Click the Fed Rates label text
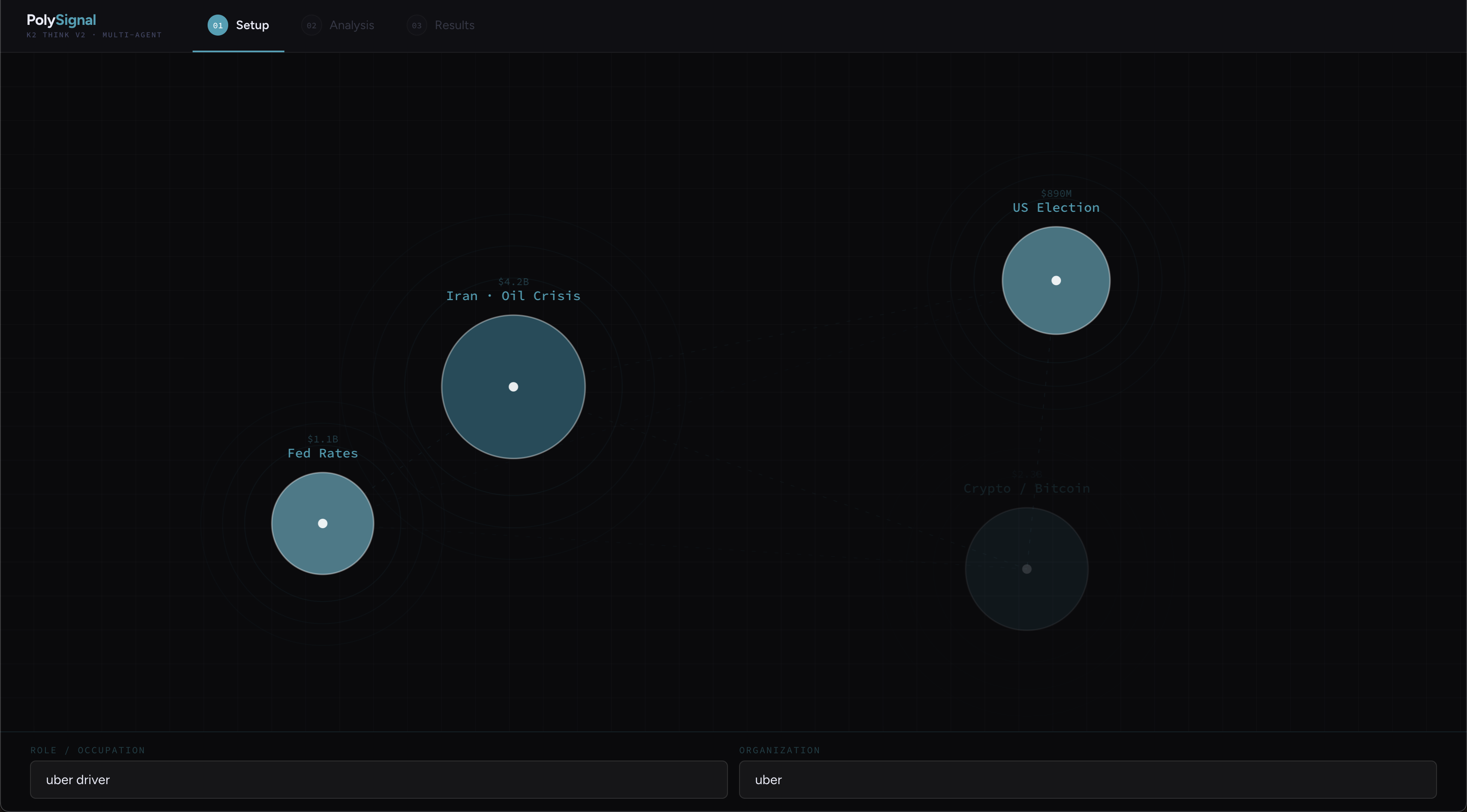This screenshot has width=1467, height=812. point(322,454)
